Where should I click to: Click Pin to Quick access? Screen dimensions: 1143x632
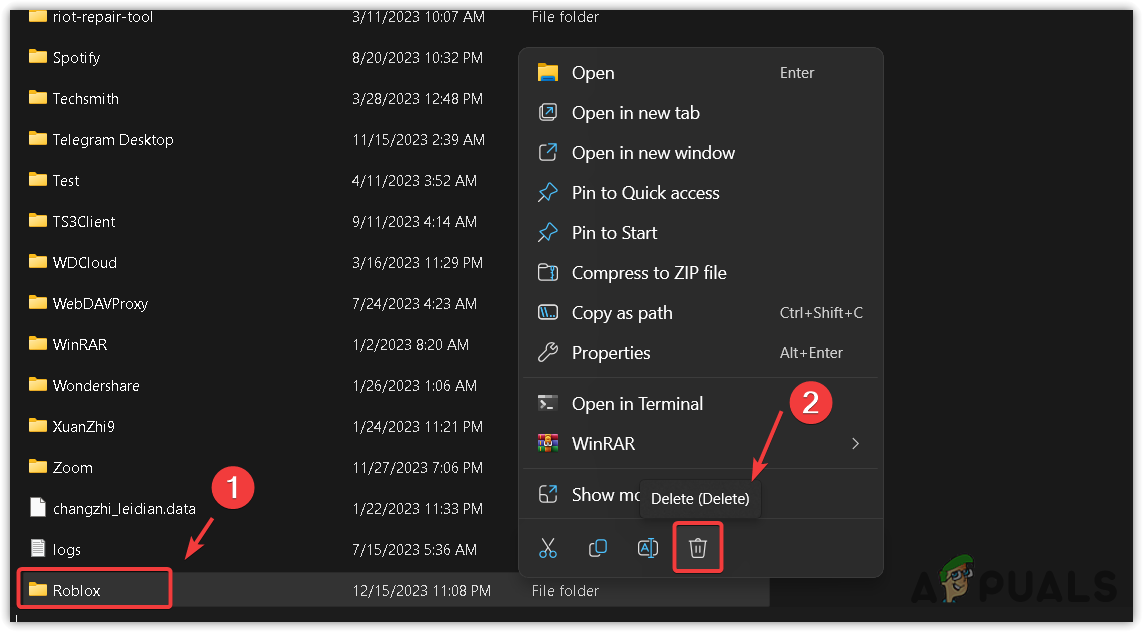(x=645, y=193)
